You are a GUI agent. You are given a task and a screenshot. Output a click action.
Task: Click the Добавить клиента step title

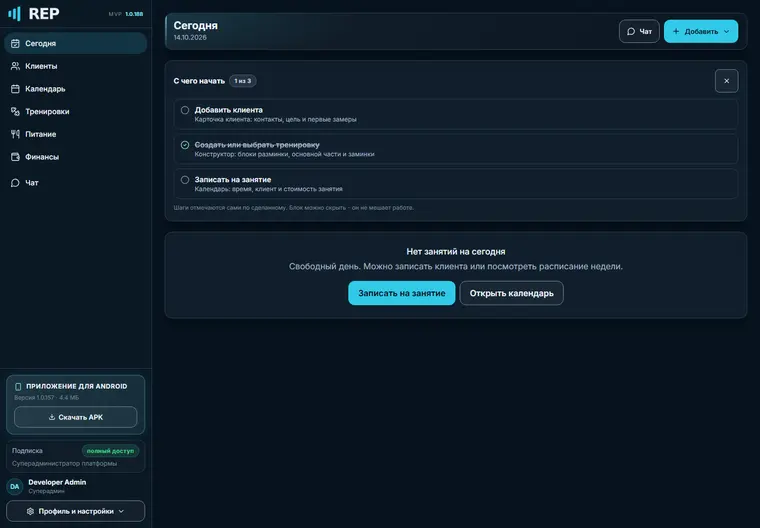[x=229, y=110]
